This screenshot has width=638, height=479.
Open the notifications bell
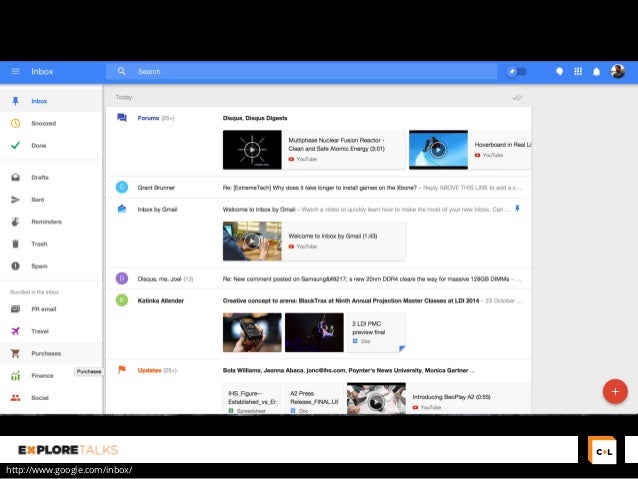[596, 72]
